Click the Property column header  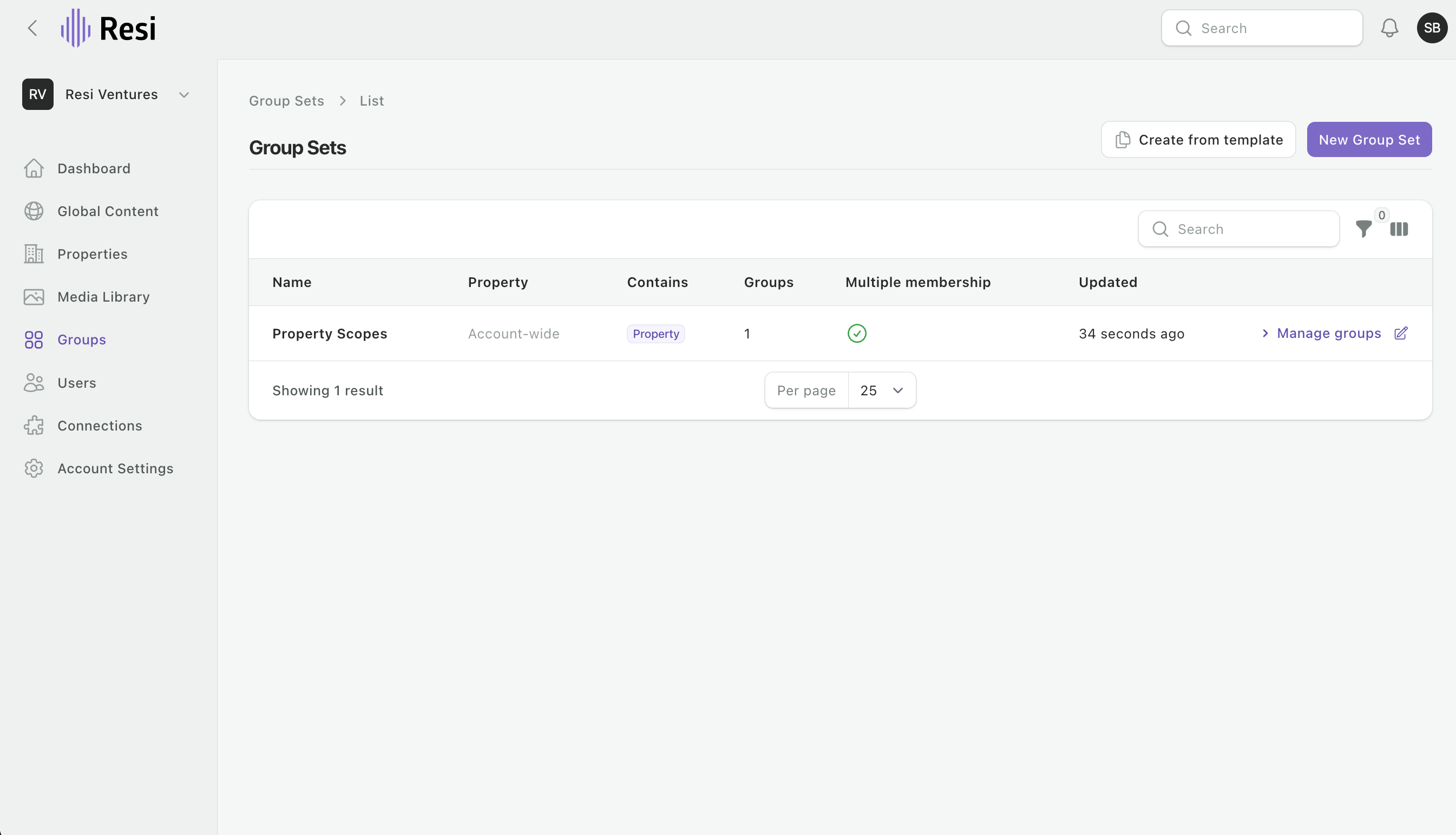pos(497,282)
